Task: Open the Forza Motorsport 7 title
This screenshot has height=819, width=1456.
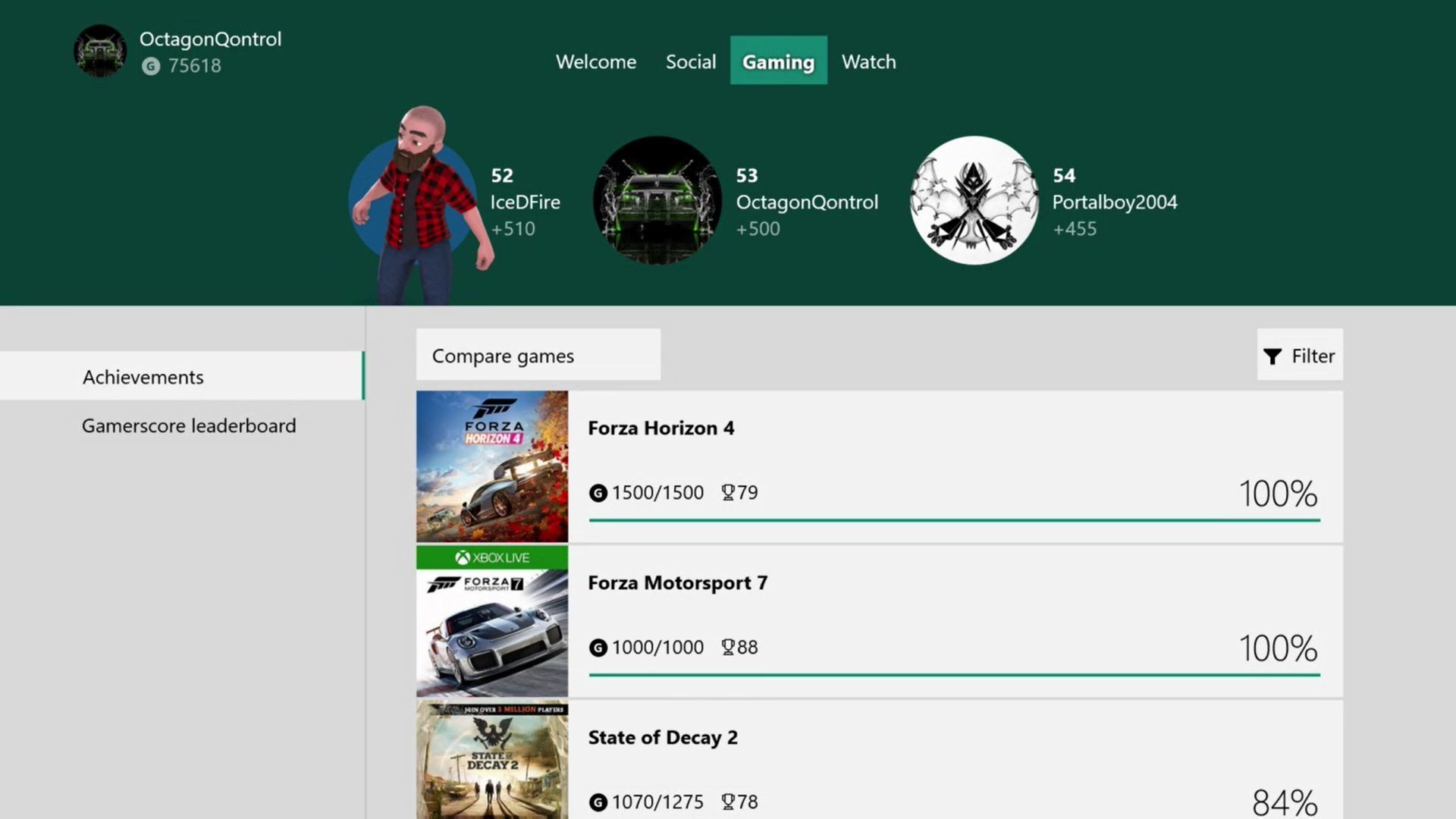Action: pos(678,583)
